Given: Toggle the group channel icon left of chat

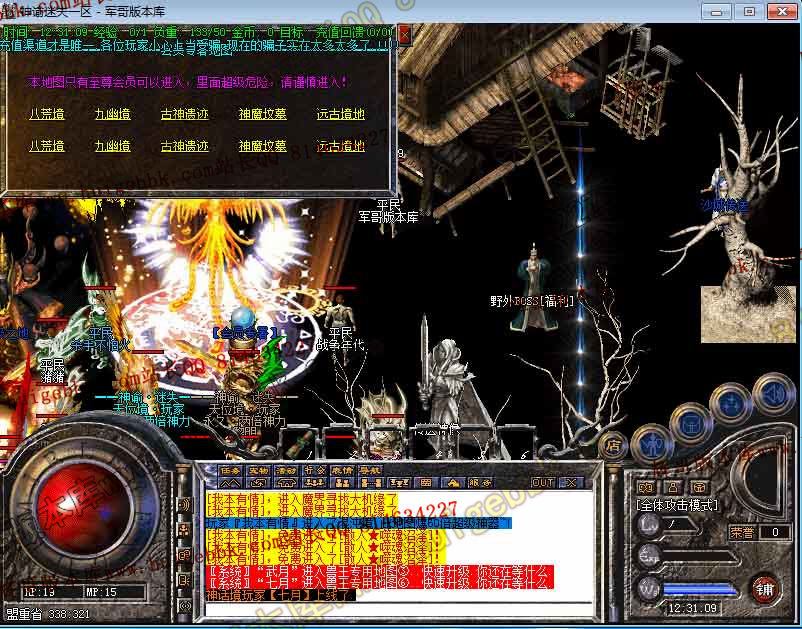Looking at the screenshot, I should [x=184, y=530].
